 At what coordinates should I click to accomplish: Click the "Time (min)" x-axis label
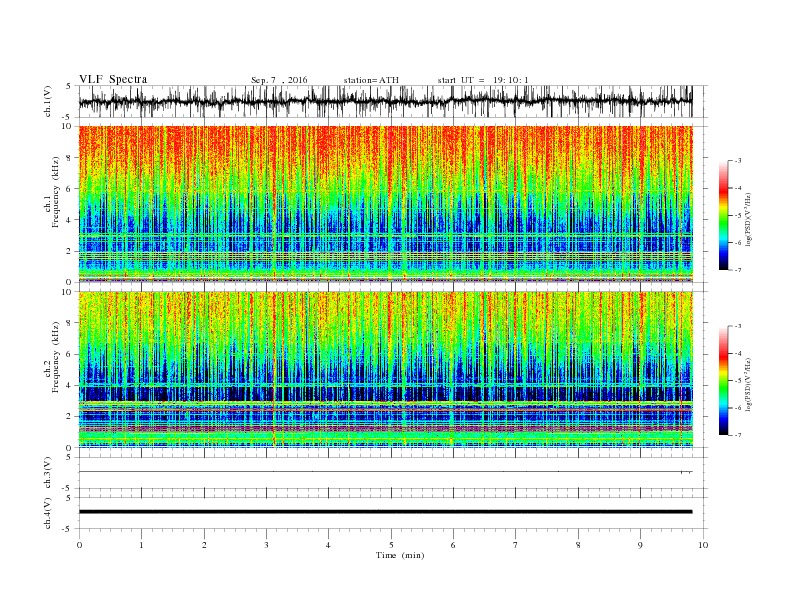click(400, 555)
